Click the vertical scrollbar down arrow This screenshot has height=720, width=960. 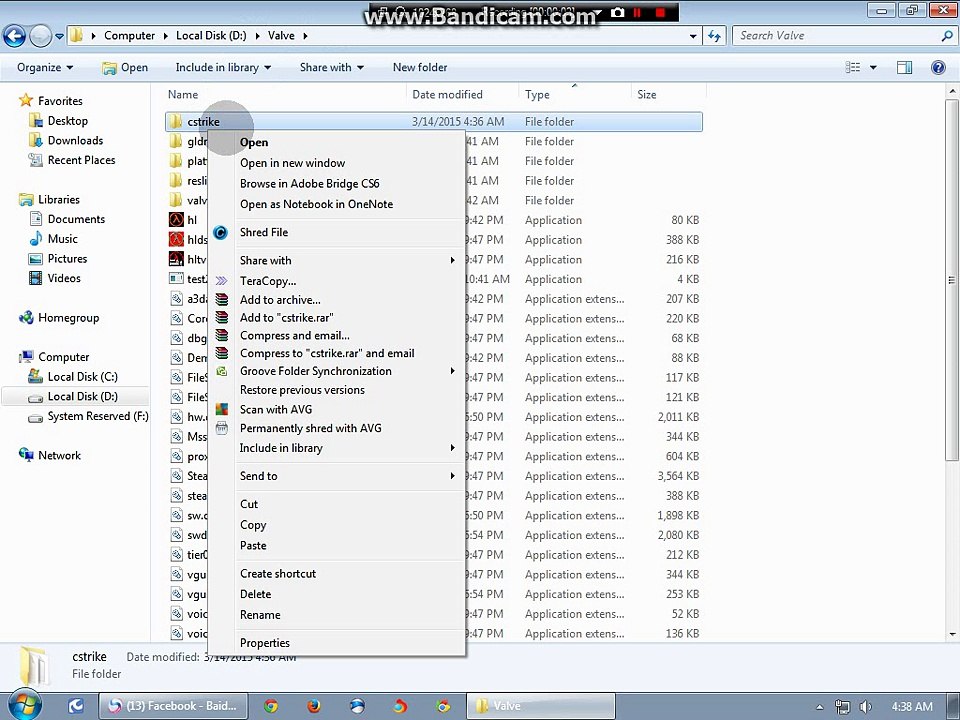(x=952, y=634)
